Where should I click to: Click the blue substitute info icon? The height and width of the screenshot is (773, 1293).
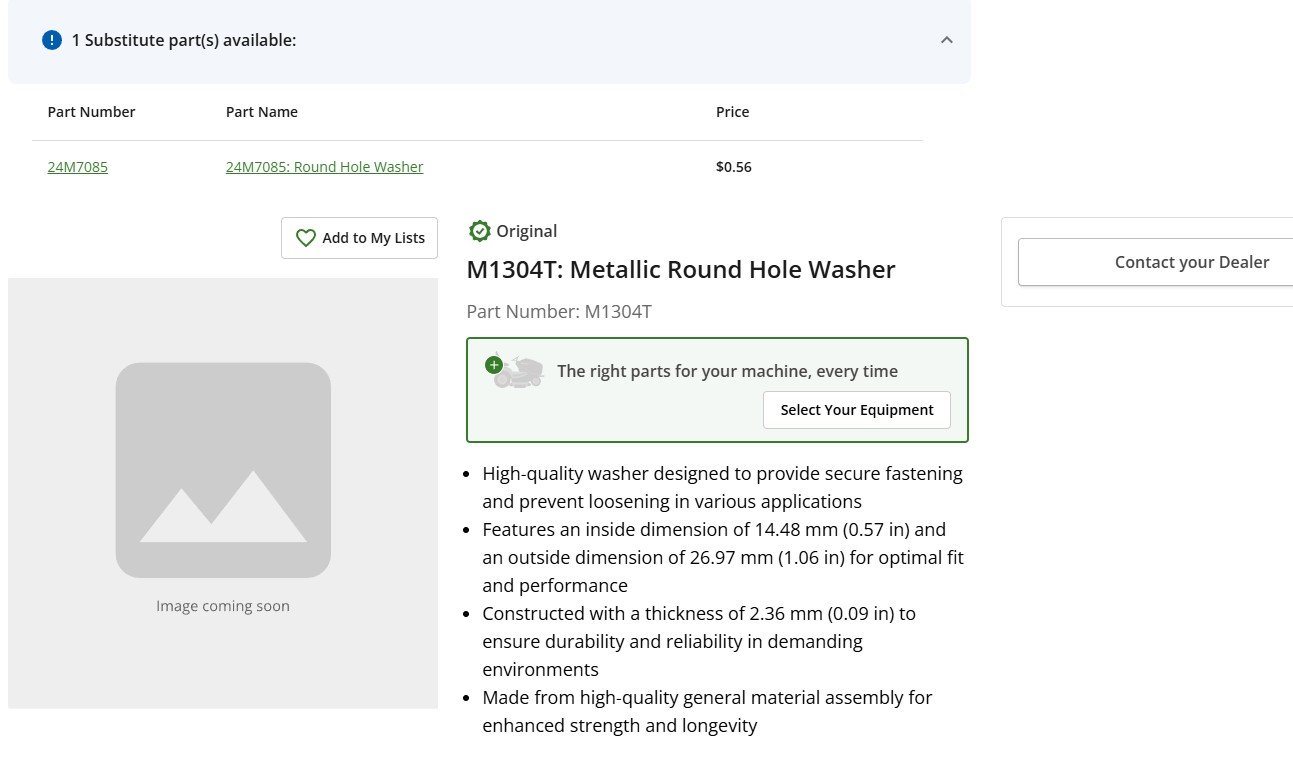(52, 40)
